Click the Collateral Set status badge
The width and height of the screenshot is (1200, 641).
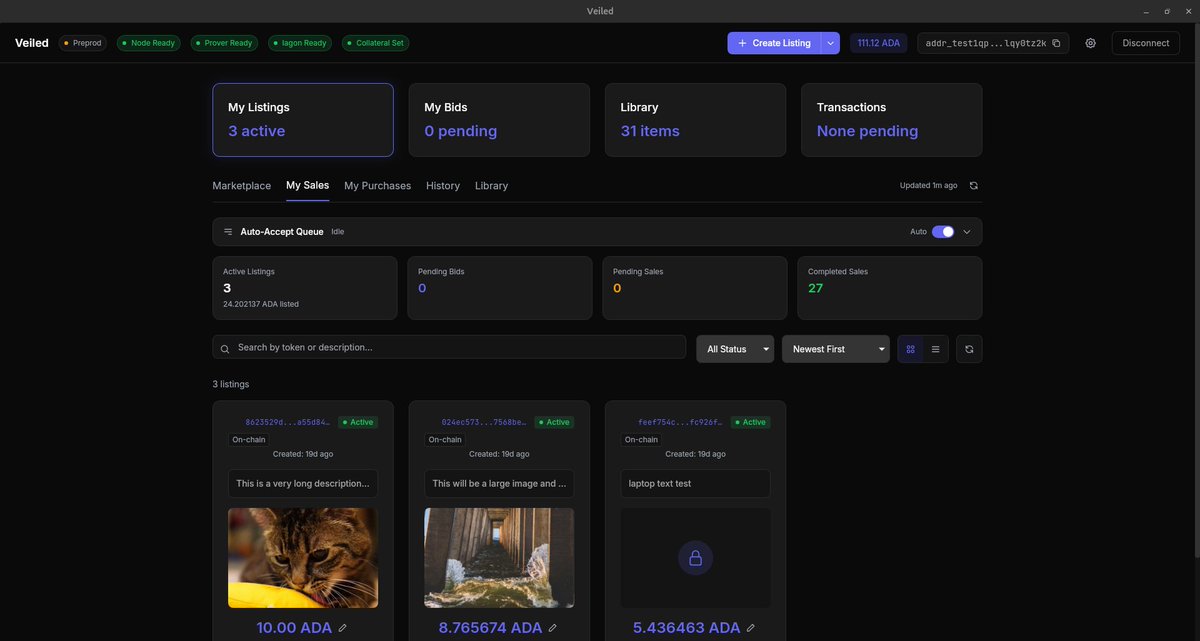click(375, 43)
